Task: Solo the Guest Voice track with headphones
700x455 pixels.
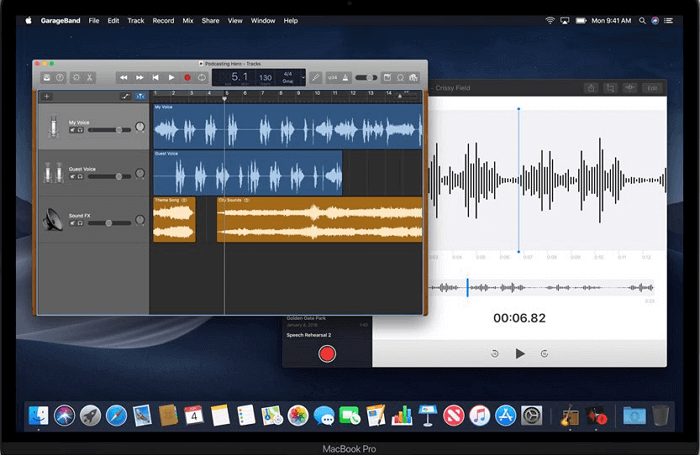Action: click(81, 176)
